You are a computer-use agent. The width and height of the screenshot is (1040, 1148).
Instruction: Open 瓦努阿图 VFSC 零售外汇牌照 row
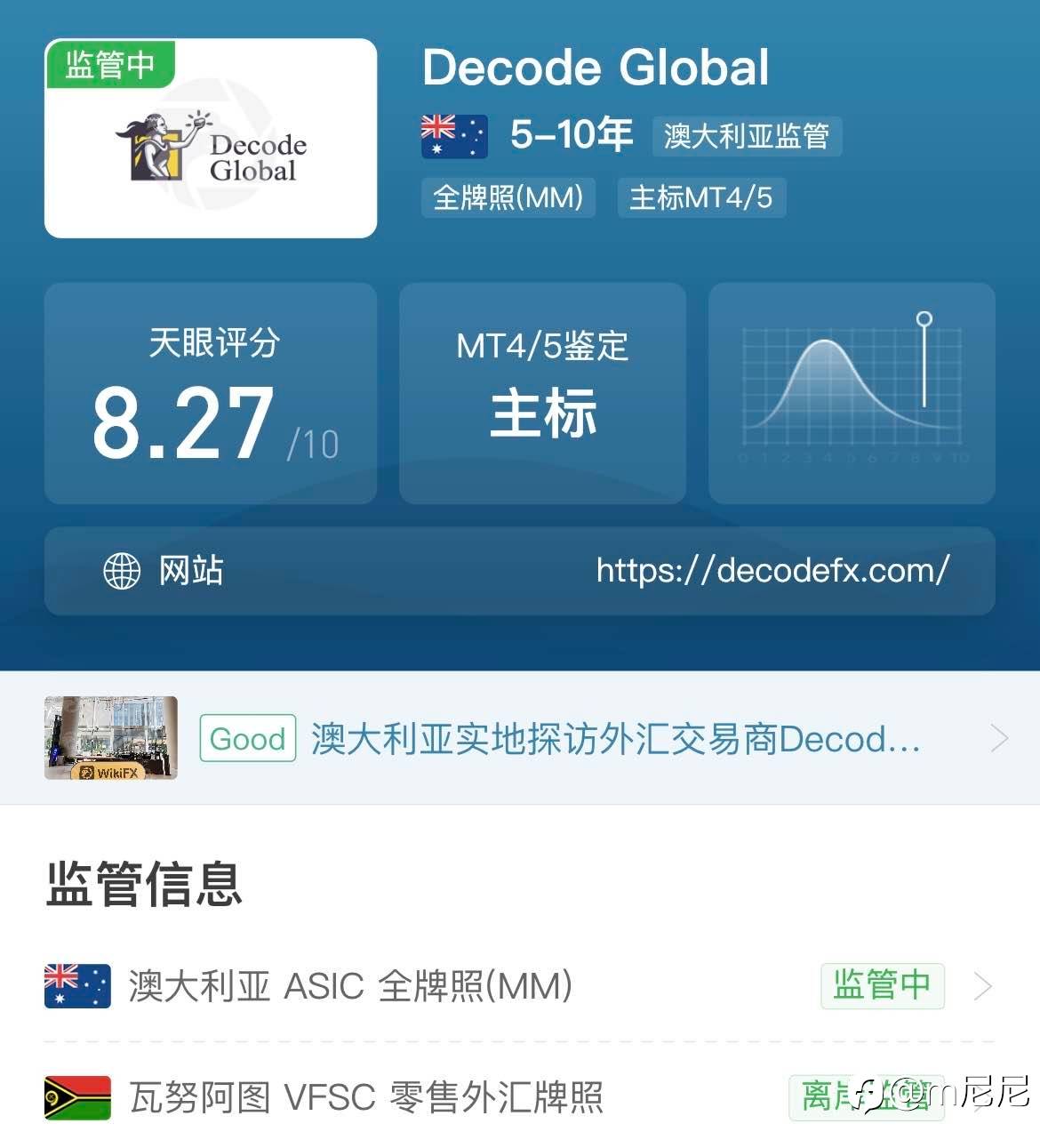[x=520, y=1097]
